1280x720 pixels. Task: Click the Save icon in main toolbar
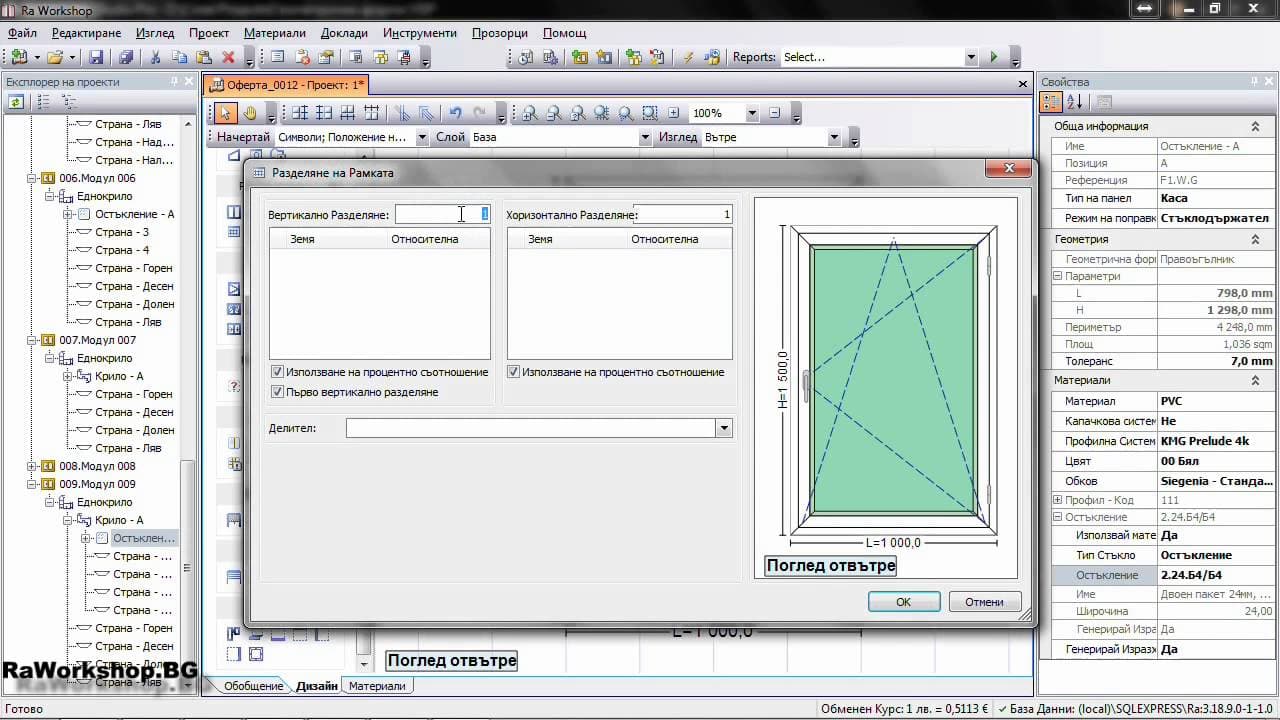pos(96,57)
